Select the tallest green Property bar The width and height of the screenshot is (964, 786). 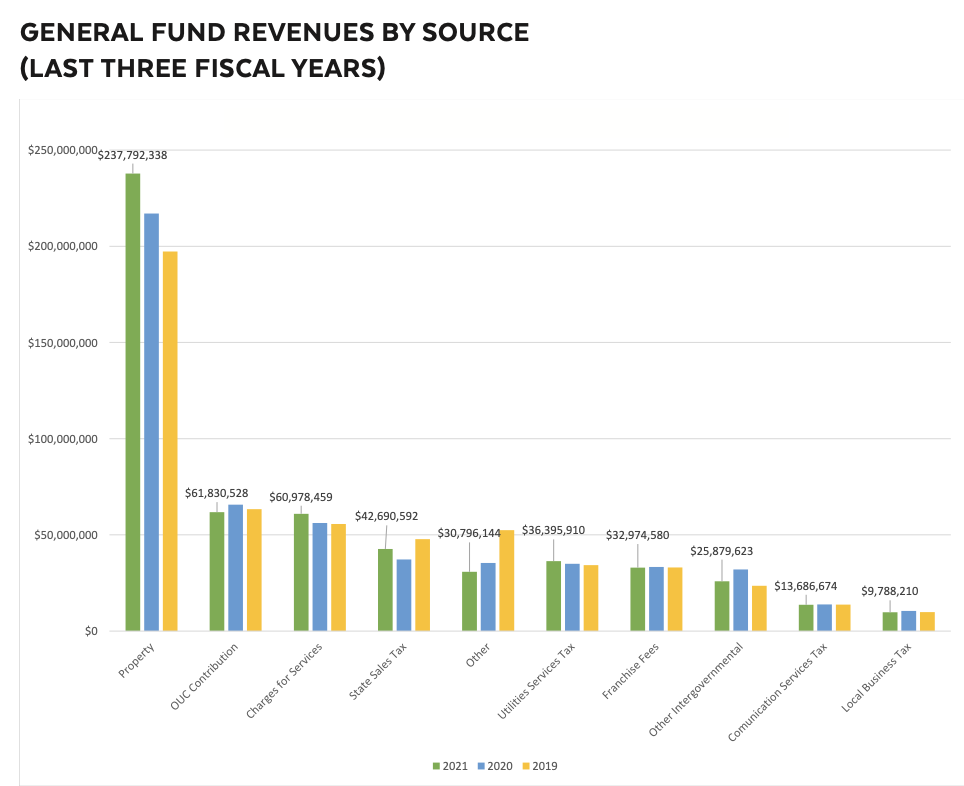(132, 402)
